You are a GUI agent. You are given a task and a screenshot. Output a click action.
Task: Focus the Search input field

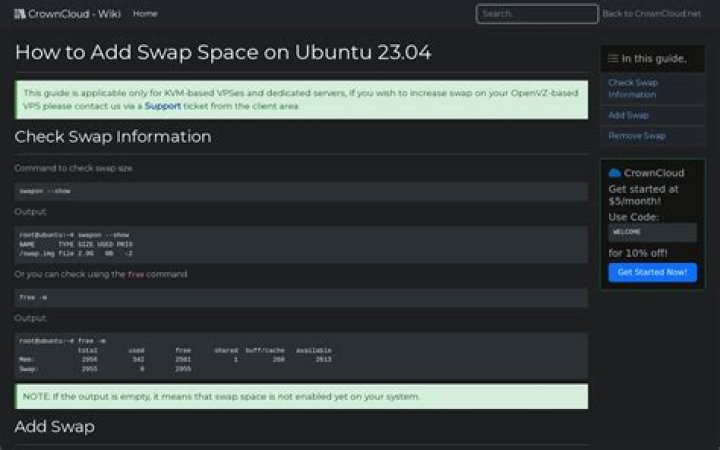[537, 14]
